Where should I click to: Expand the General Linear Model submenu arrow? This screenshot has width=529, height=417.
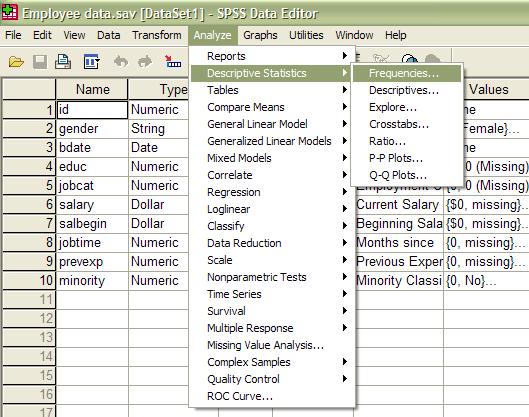[x=344, y=123]
